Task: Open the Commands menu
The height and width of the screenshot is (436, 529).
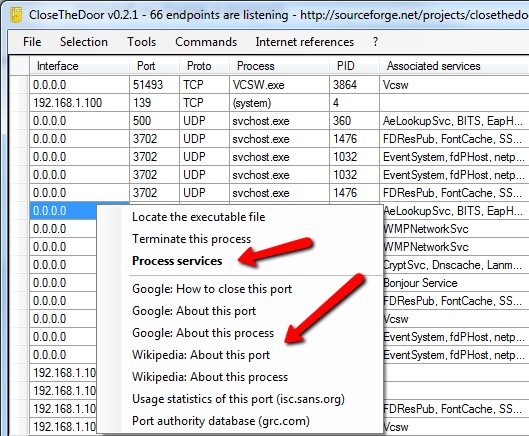Action: (206, 42)
